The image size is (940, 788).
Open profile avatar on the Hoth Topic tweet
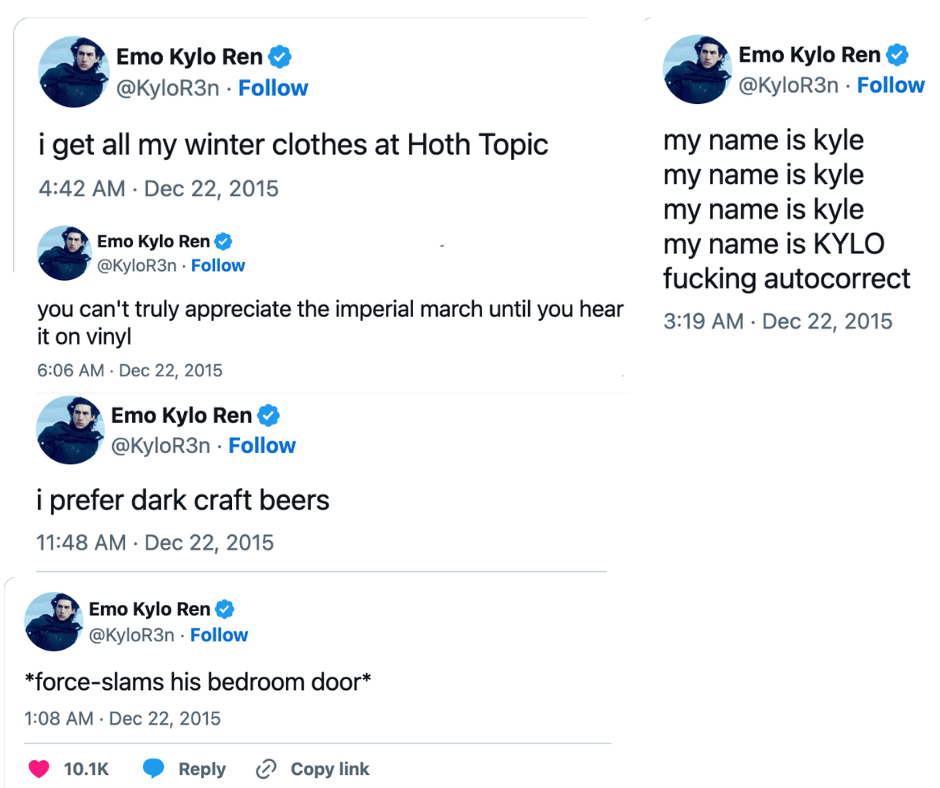coord(73,72)
